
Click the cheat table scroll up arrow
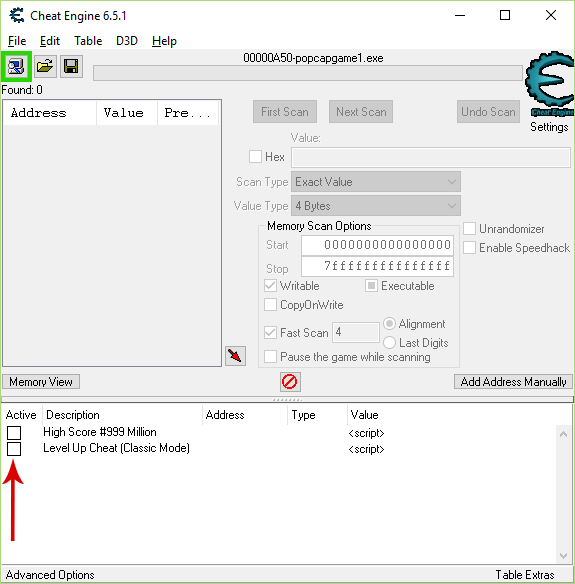click(x=563, y=434)
